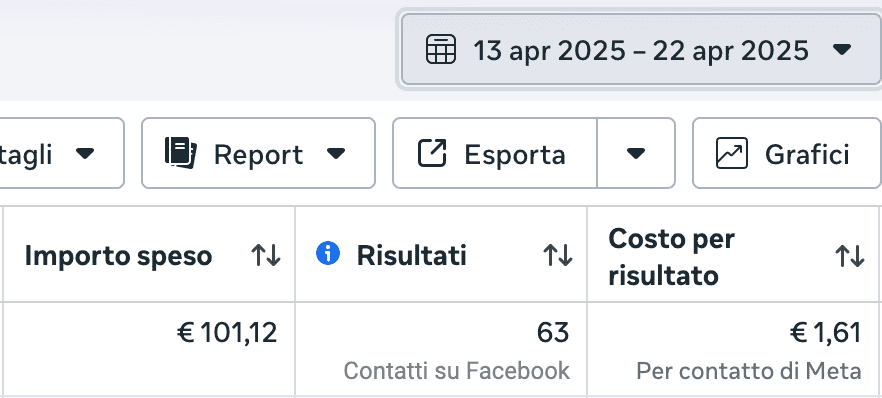Click the Risultati column header text
This screenshot has width=882, height=398.
[x=412, y=256]
